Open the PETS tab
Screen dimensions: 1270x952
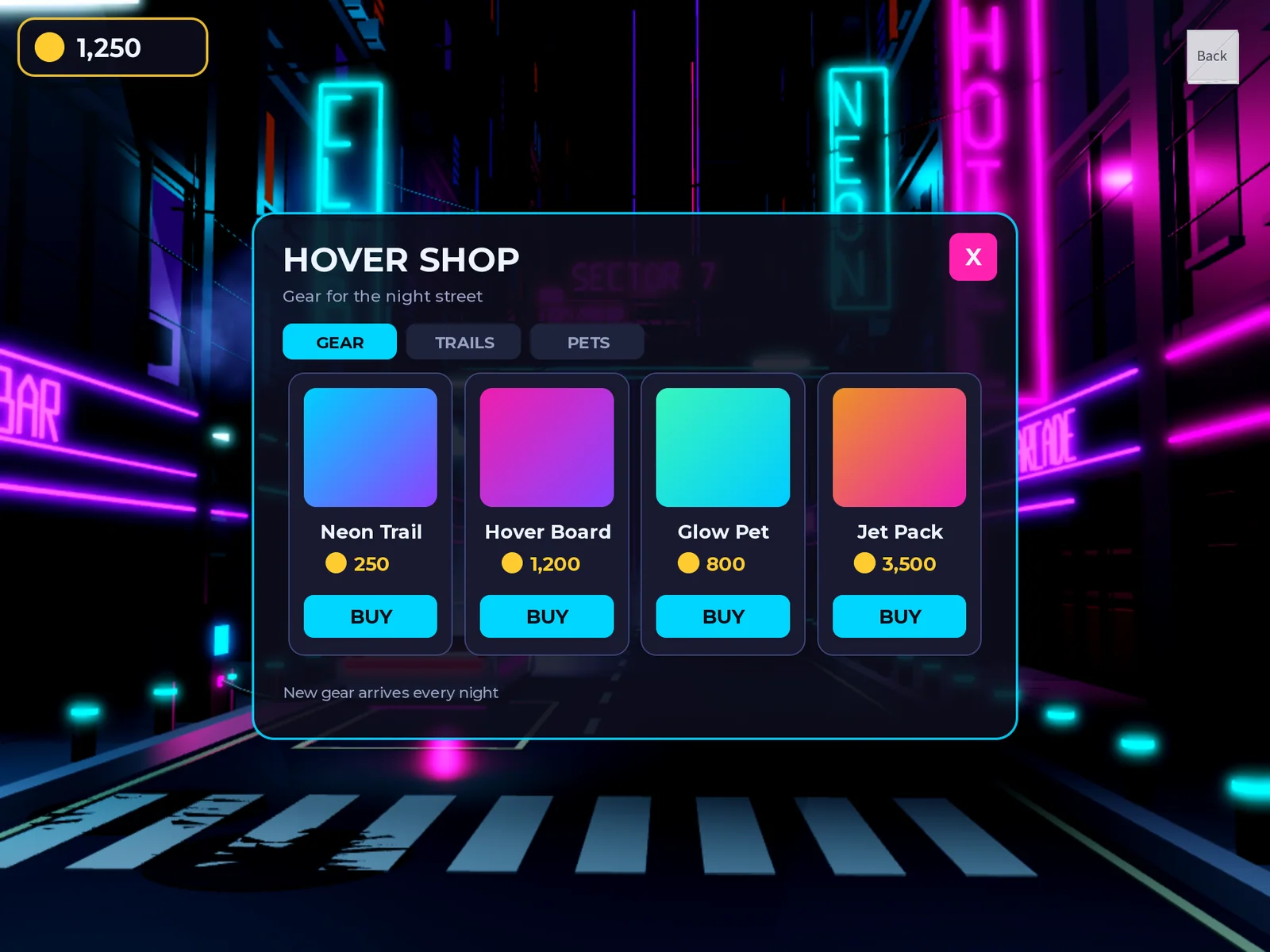pyautogui.click(x=587, y=342)
